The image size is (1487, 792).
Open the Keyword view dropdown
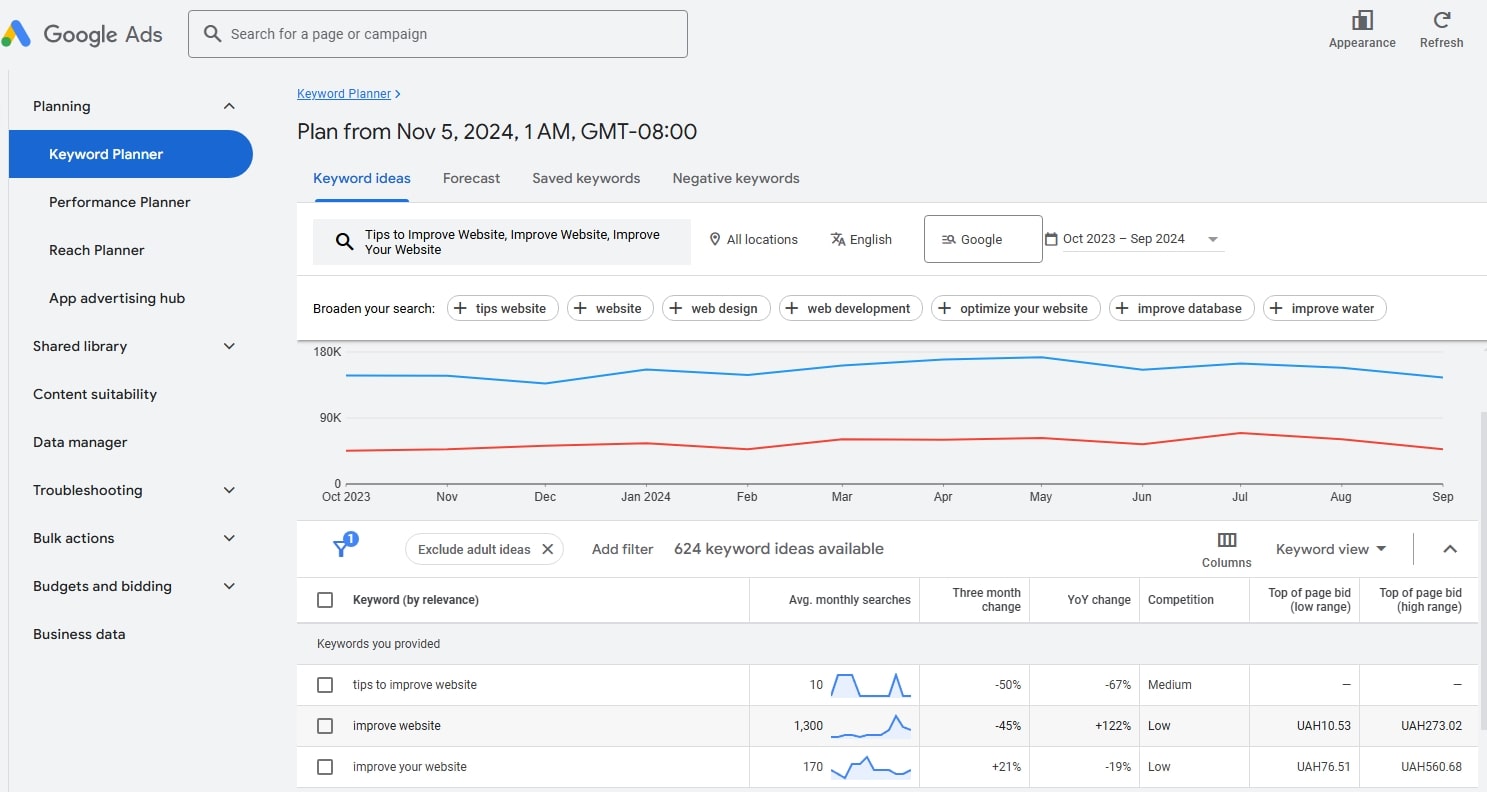1330,549
